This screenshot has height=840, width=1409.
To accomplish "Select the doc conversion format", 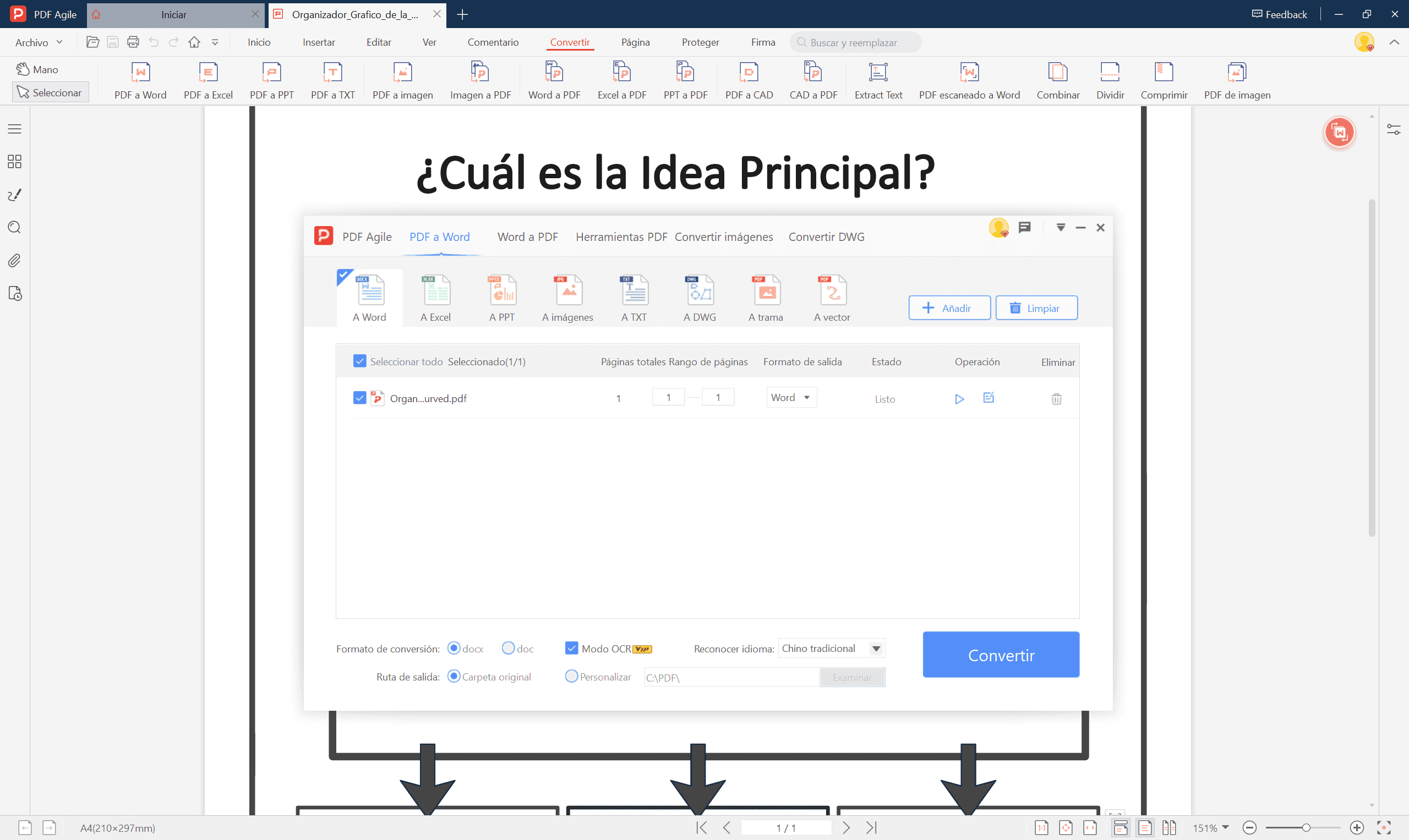I will [x=507, y=648].
